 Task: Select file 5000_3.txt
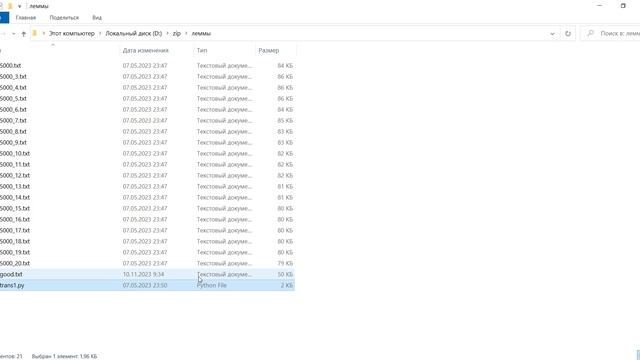[13, 76]
